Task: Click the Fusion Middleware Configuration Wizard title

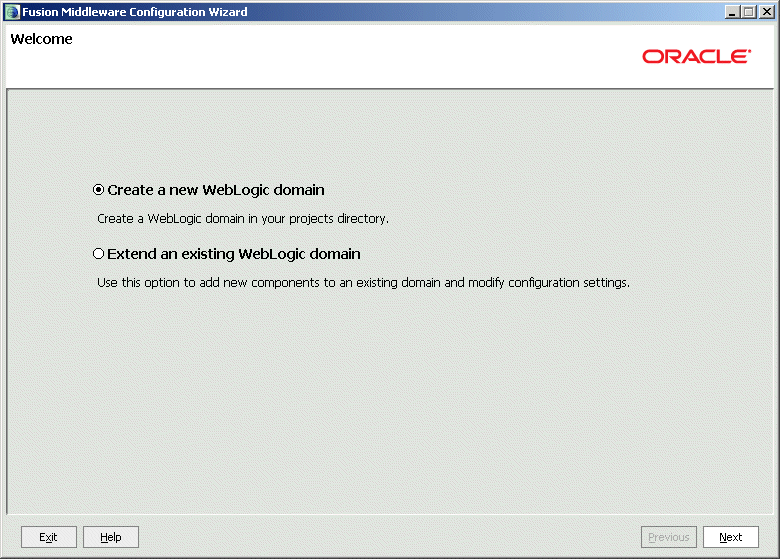Action: tap(135, 12)
